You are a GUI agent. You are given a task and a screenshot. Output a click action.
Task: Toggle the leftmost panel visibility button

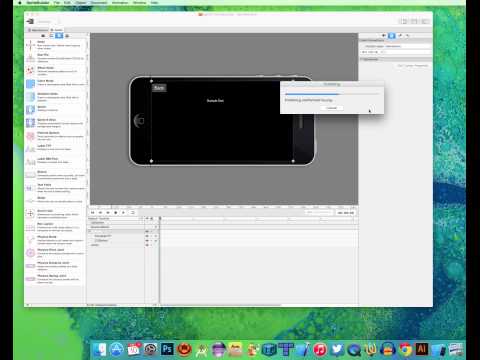point(404,21)
